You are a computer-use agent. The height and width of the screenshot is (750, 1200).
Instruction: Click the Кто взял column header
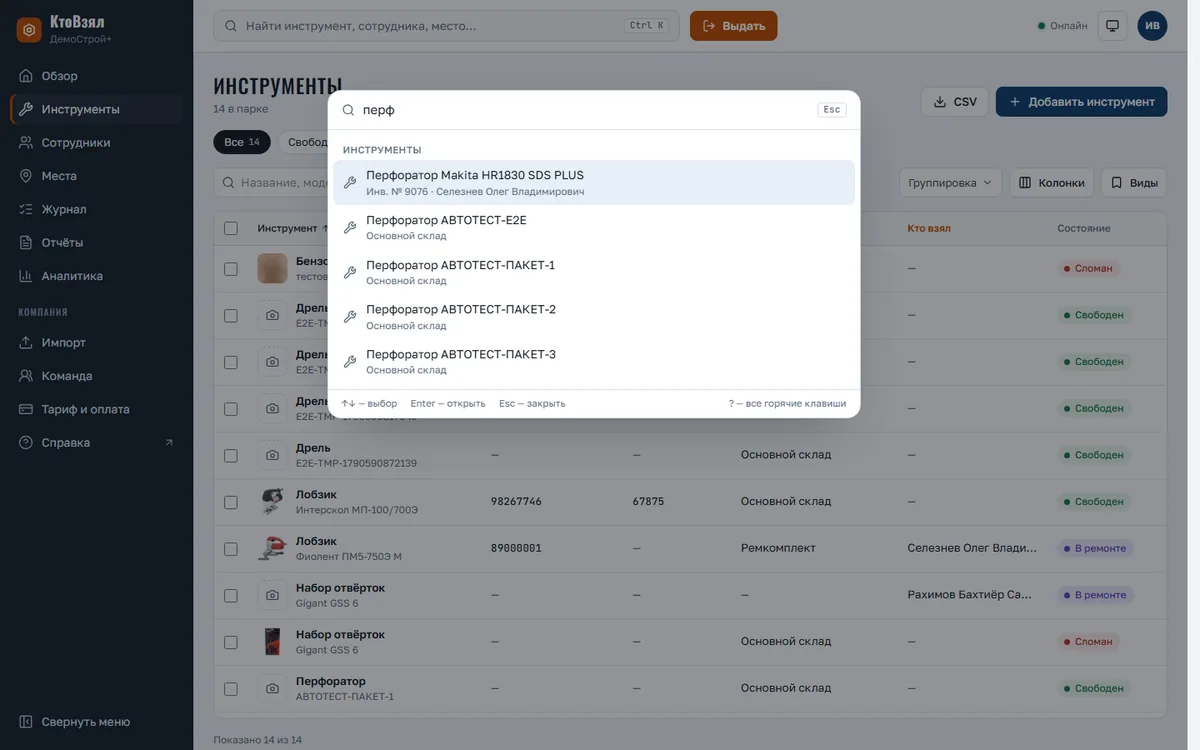pyautogui.click(x=929, y=228)
